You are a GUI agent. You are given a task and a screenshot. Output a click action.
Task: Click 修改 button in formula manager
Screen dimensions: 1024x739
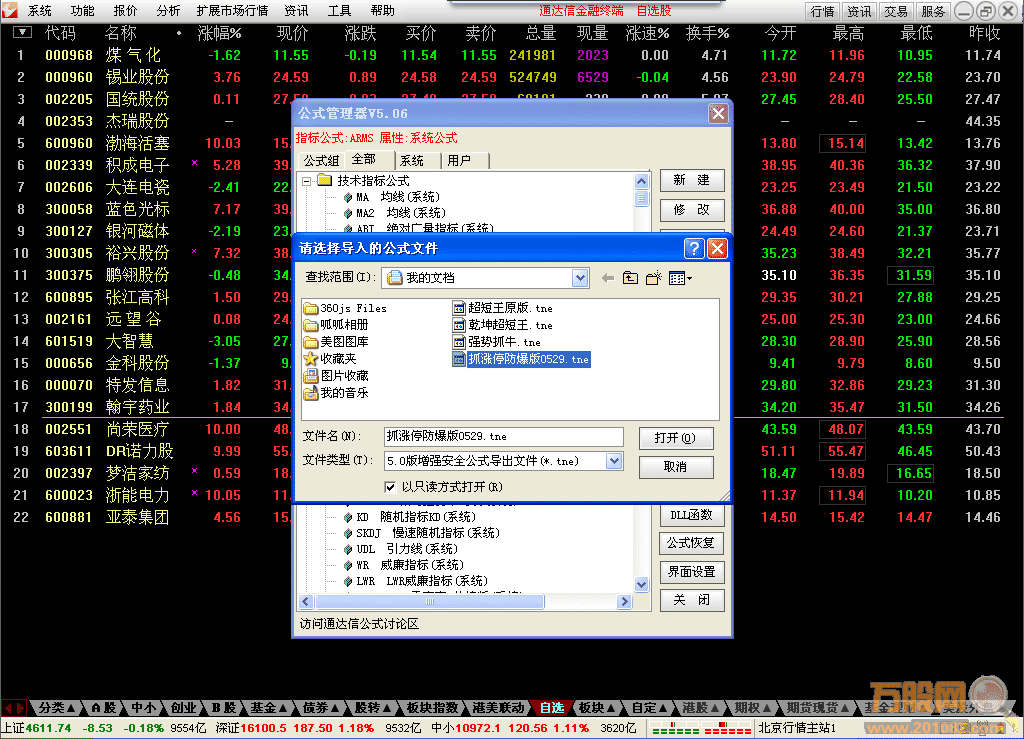coord(692,210)
